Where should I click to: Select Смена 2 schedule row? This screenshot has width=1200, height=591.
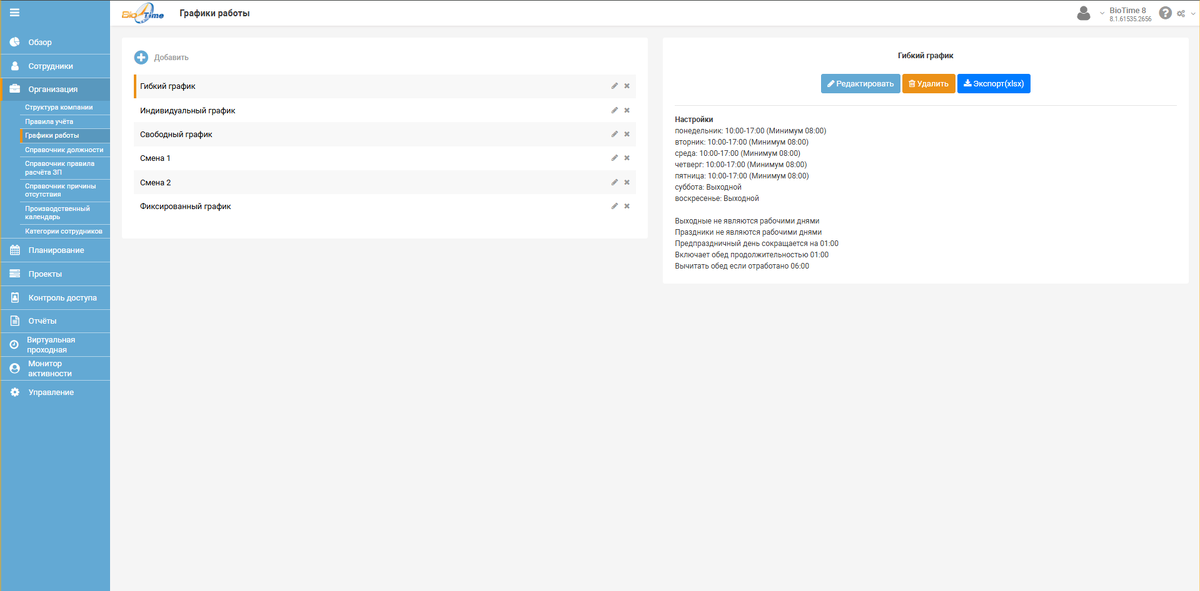(x=385, y=182)
